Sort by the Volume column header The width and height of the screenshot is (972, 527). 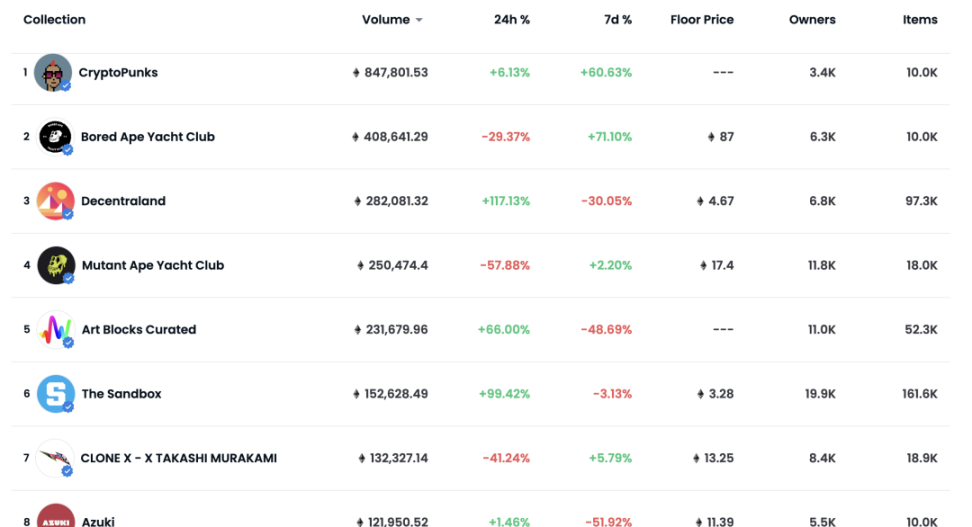point(386,20)
